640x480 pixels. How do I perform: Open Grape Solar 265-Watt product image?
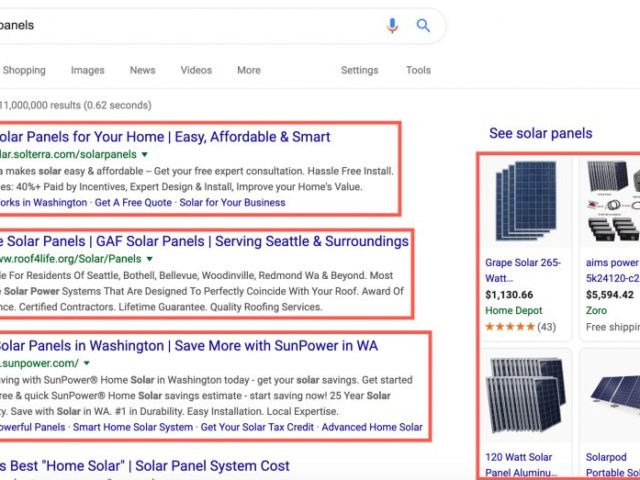click(x=524, y=202)
